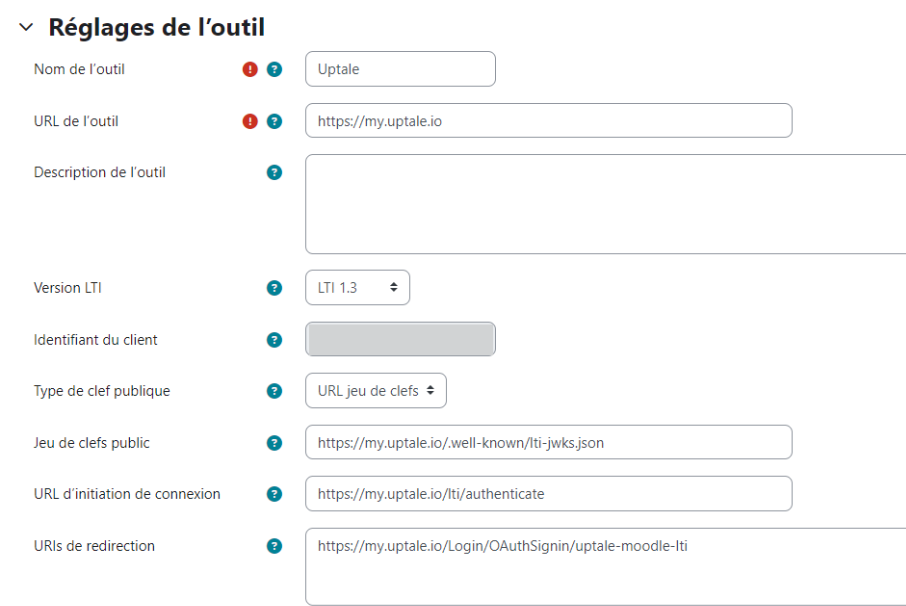Viewport: 906px width, 606px height.
Task: Open help for URL de l'outil
Action: 274,121
